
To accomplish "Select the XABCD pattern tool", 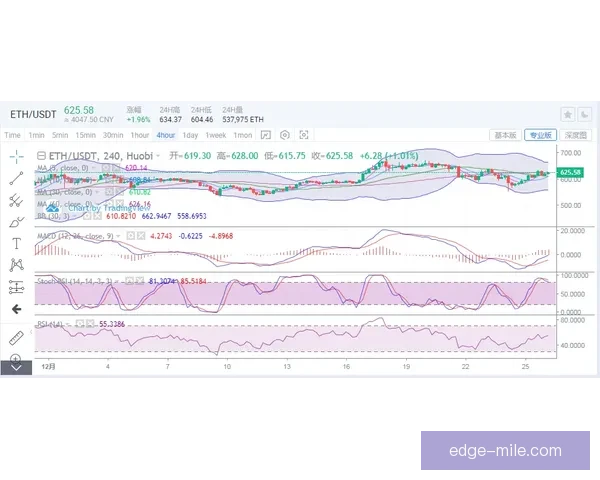I will click(x=16, y=265).
